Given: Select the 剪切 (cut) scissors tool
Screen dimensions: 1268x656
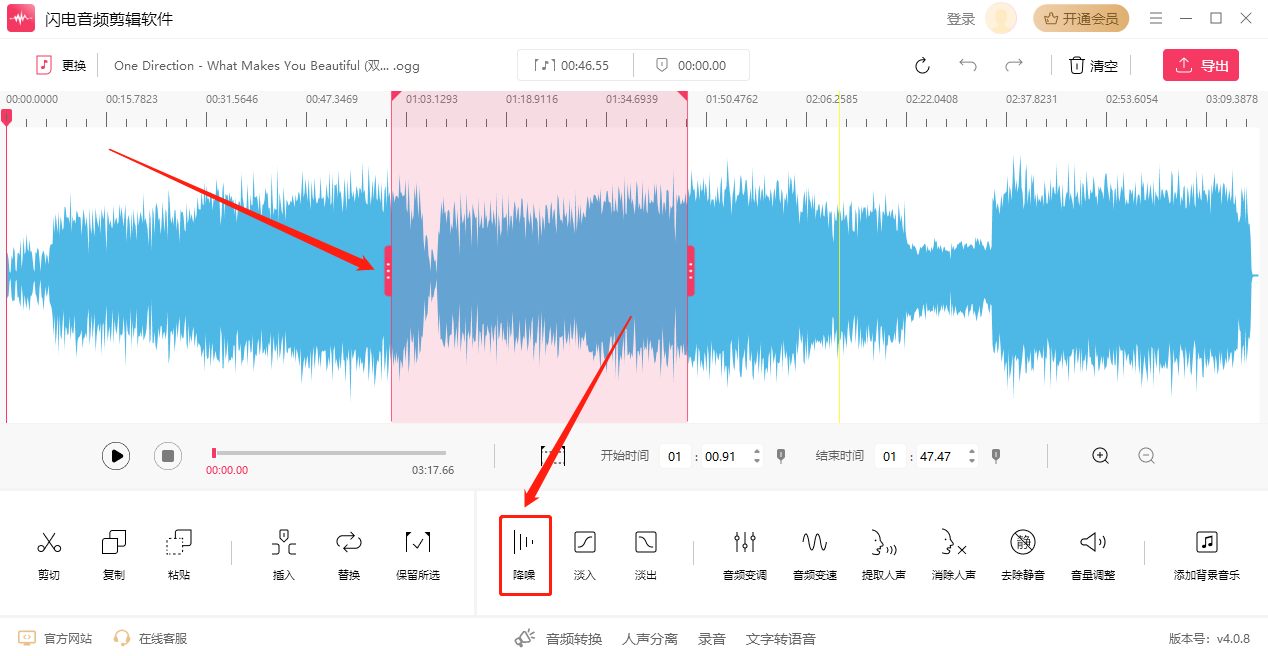Looking at the screenshot, I should (48, 554).
